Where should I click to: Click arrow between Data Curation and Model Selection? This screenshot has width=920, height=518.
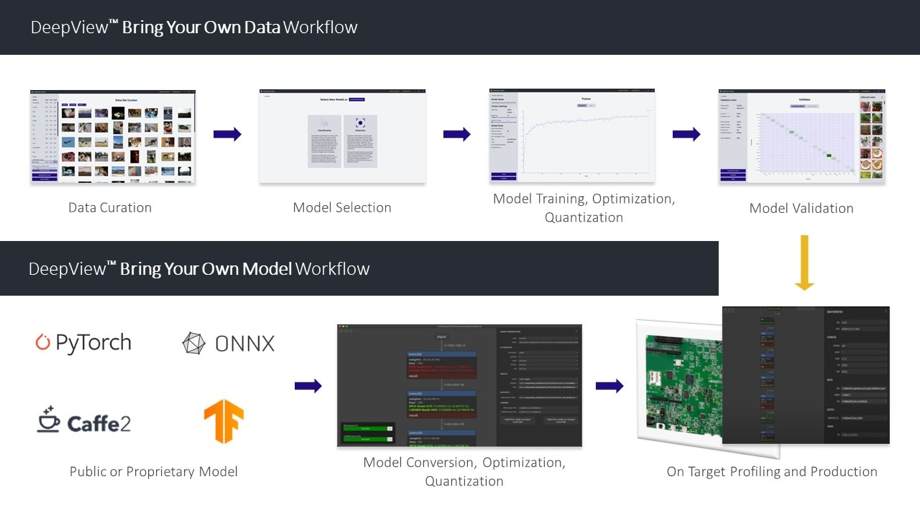[x=228, y=134]
